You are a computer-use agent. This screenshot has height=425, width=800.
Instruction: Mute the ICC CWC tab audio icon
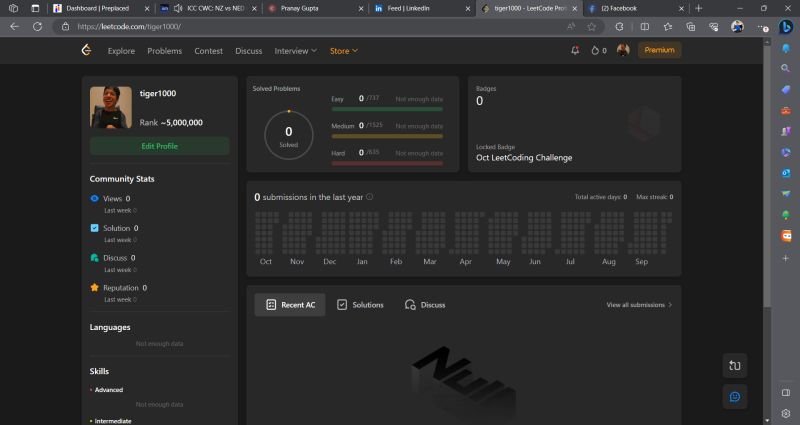point(178,8)
